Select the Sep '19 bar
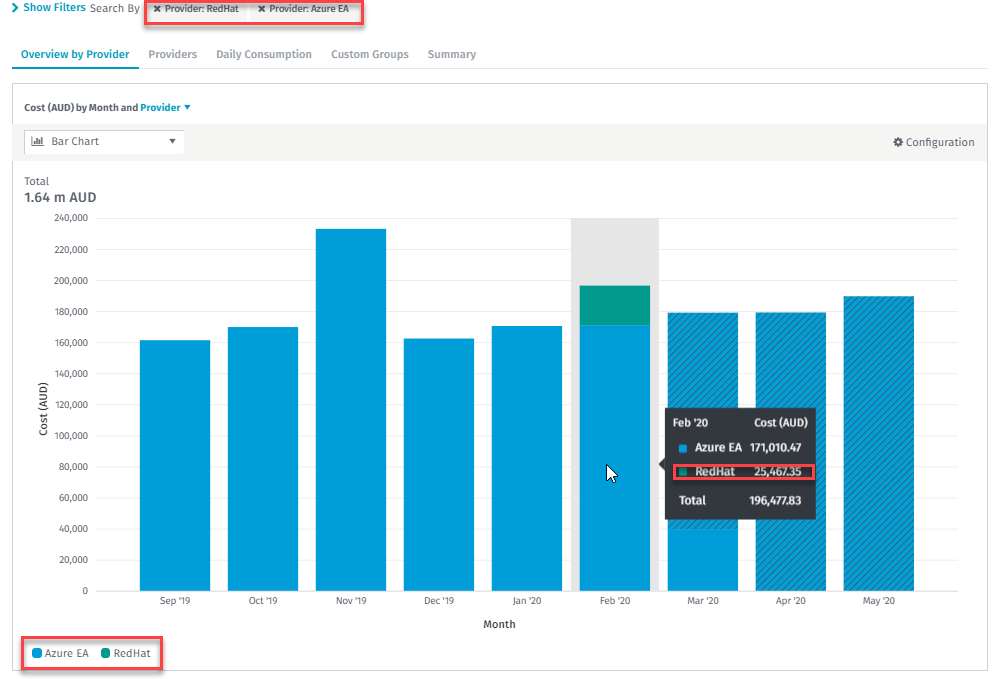The image size is (1002, 679). (175, 465)
